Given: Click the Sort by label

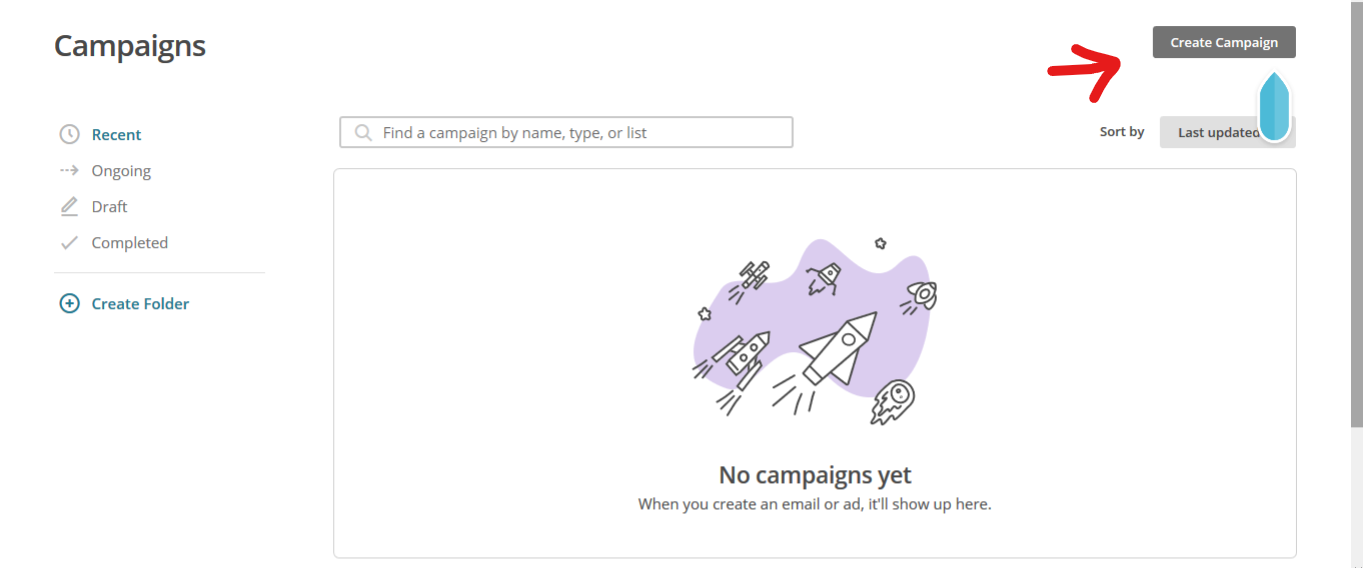Looking at the screenshot, I should click(1122, 132).
